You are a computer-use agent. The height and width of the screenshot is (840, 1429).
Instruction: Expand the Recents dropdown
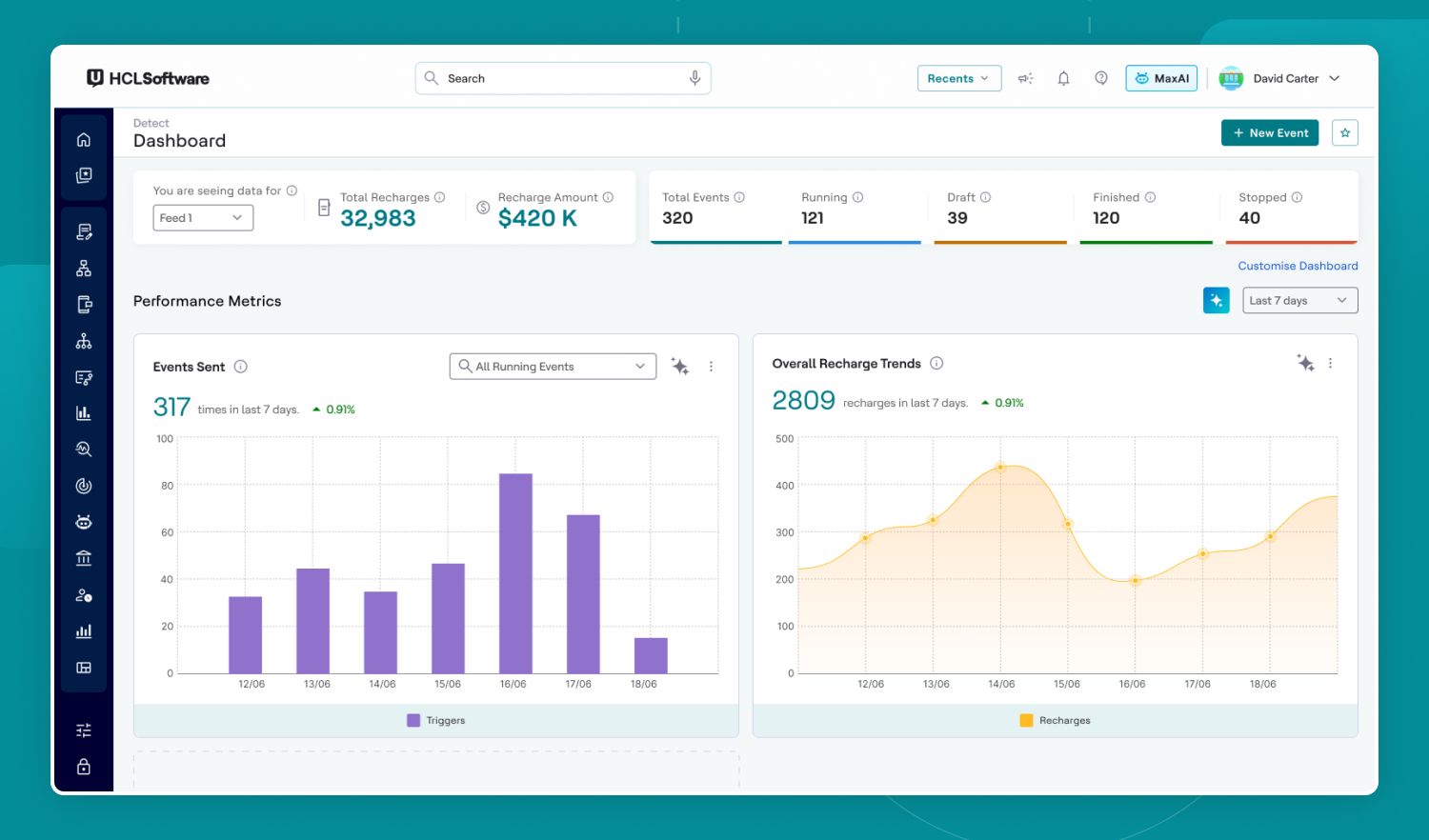coord(959,78)
